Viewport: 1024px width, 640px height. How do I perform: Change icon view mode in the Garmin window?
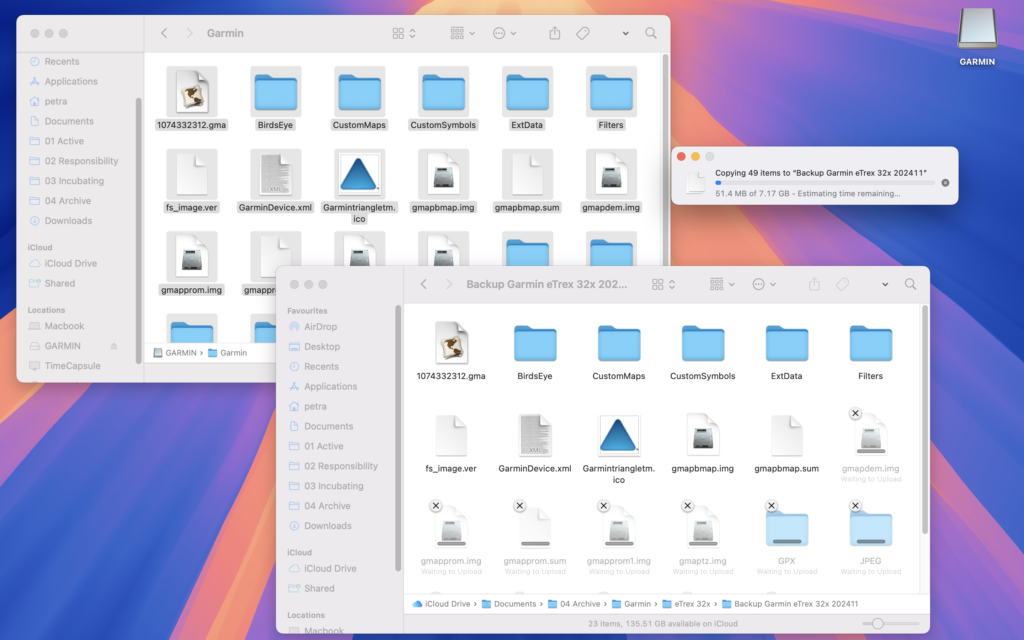click(404, 33)
